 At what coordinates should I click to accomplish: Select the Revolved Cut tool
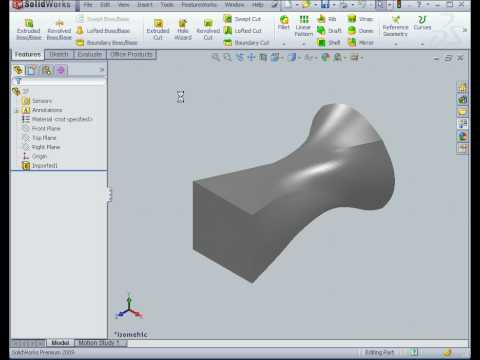(208, 29)
